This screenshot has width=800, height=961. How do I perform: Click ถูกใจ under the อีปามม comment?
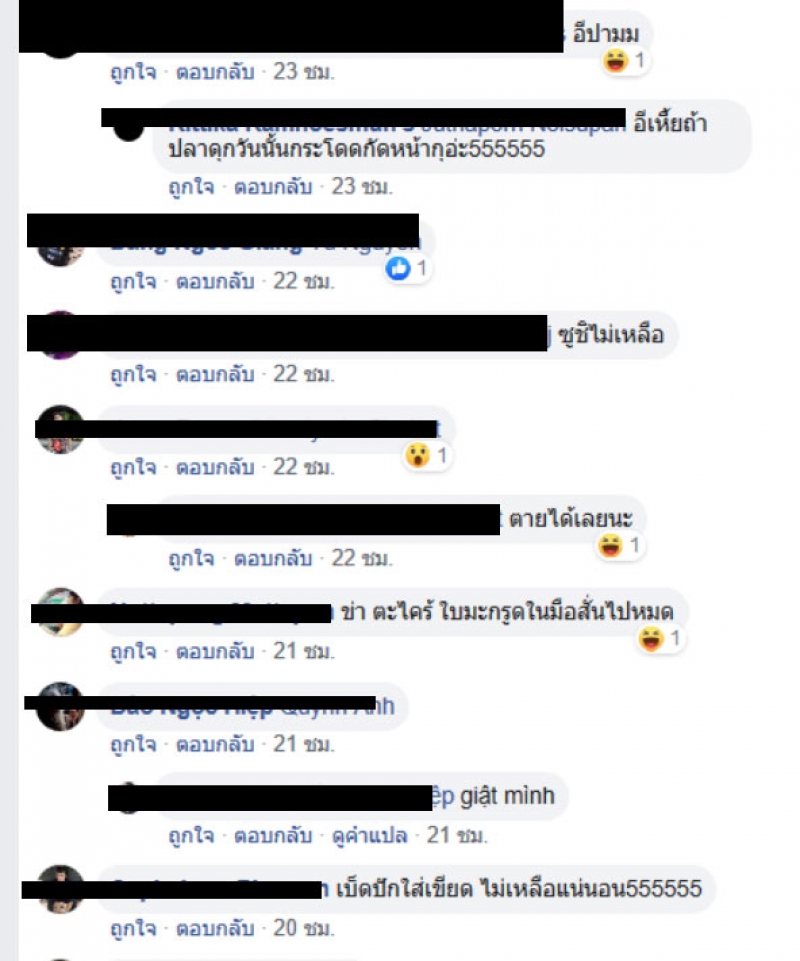coord(133,72)
